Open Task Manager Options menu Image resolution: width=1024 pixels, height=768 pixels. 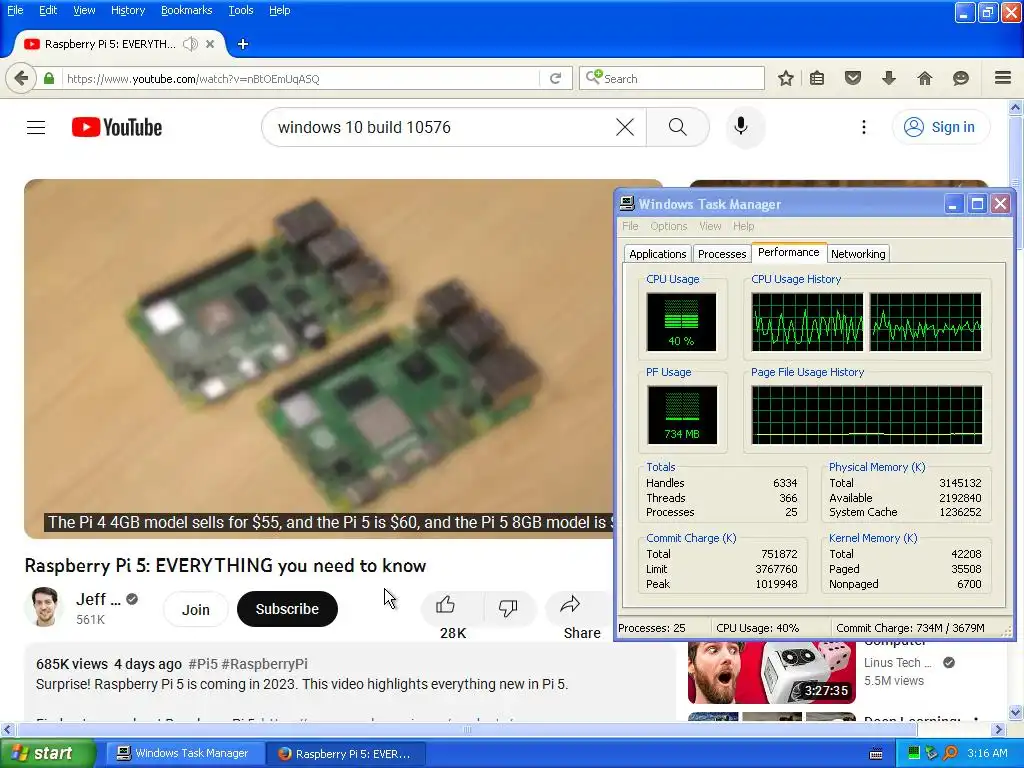tap(668, 226)
